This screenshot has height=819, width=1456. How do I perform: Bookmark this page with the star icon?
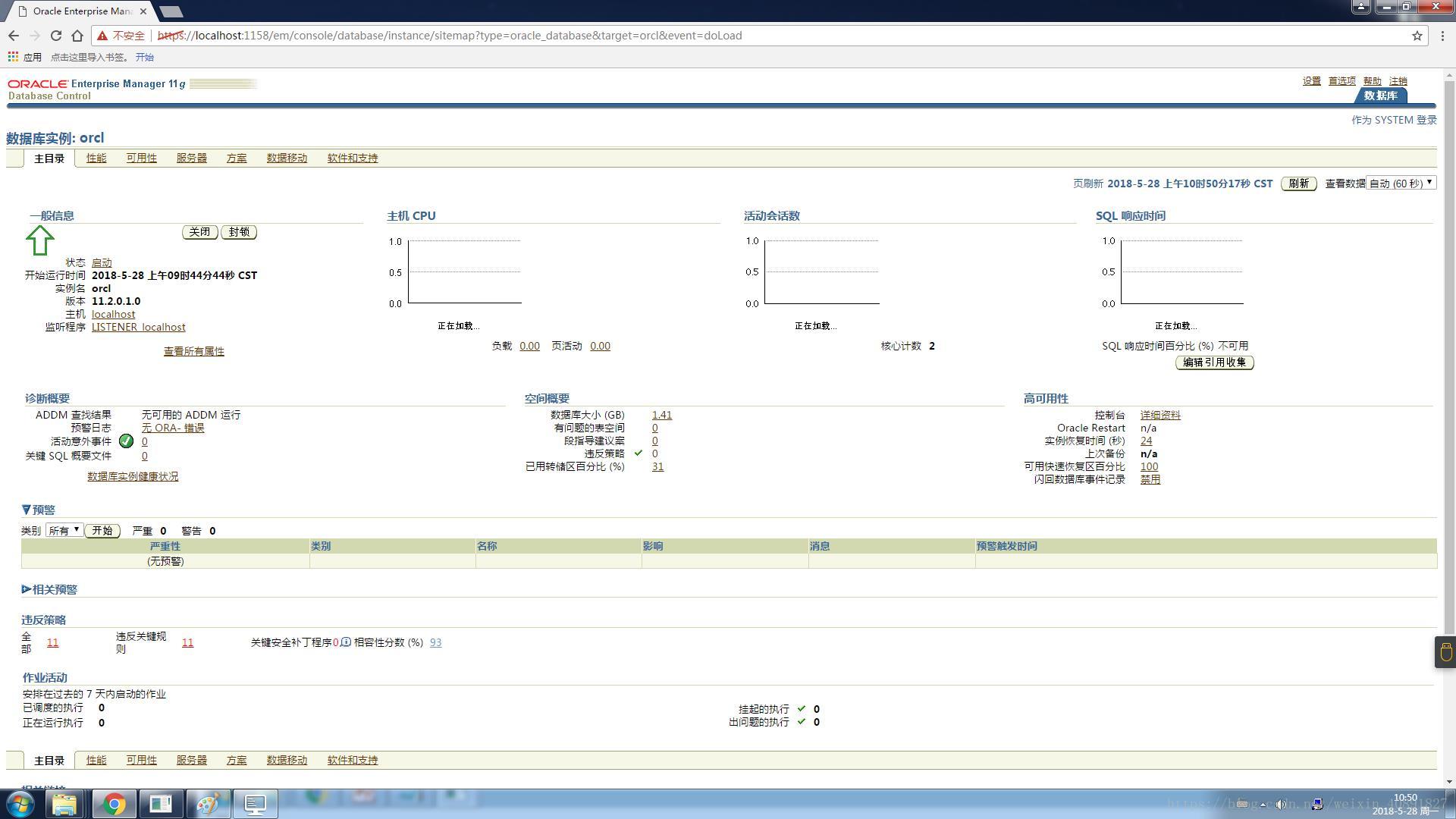[x=1417, y=36]
